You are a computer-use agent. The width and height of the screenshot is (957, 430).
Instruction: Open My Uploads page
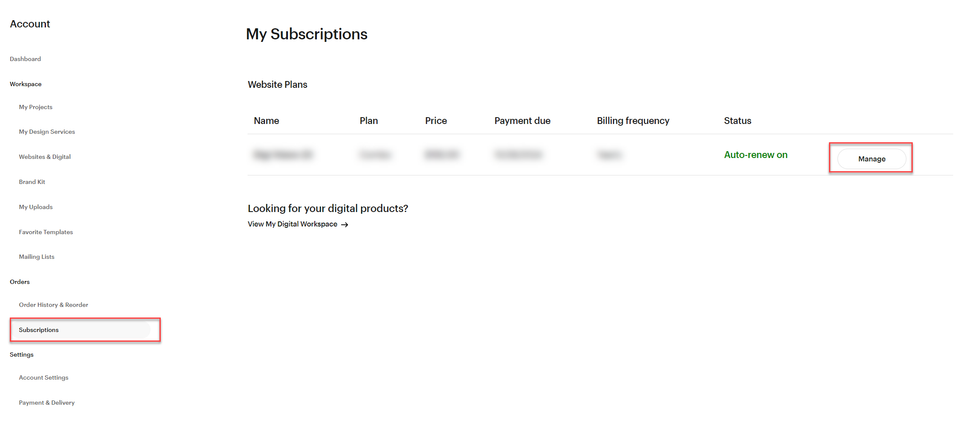tap(36, 207)
